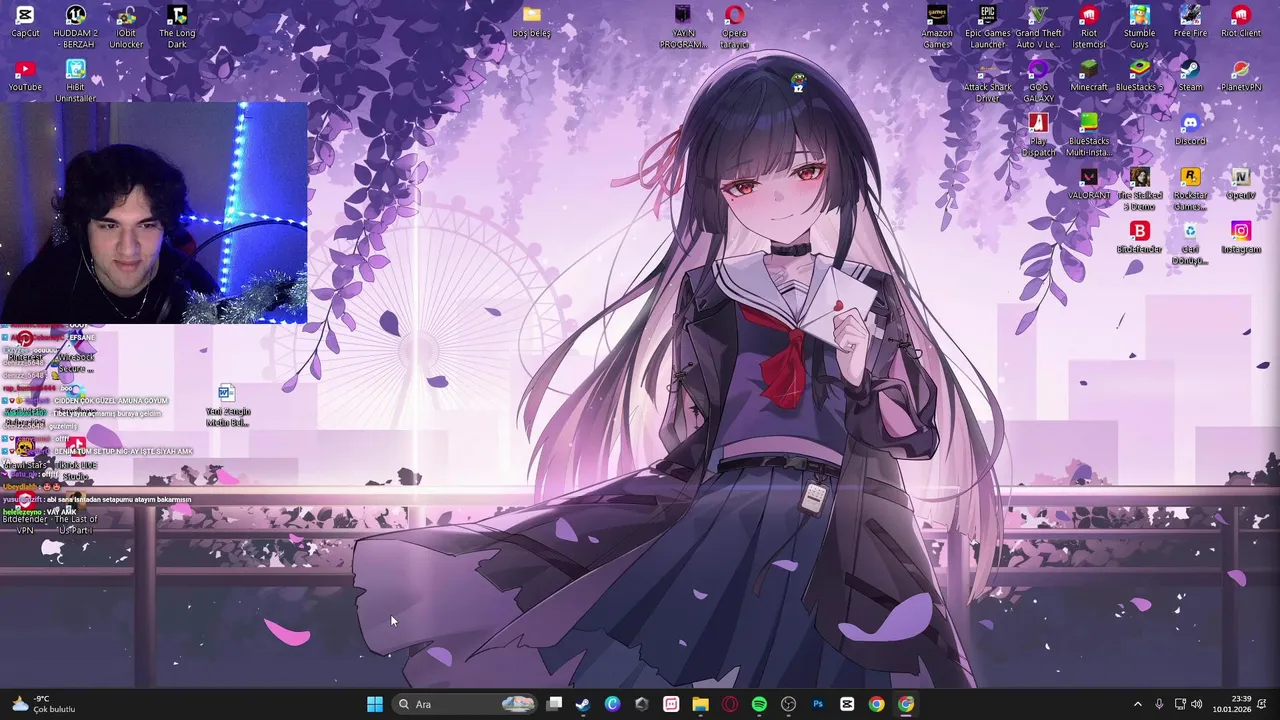Open OBS Studio from the taskbar
1280x720 pixels.
click(x=788, y=704)
